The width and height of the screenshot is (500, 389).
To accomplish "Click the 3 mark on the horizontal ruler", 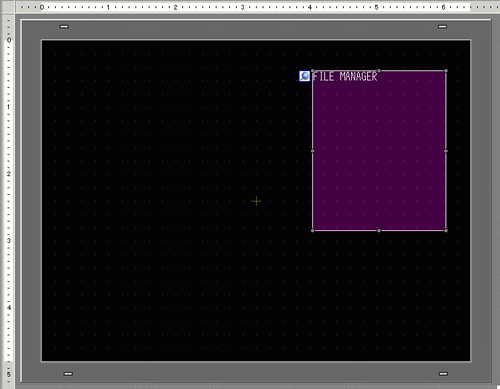I will (x=242, y=7).
